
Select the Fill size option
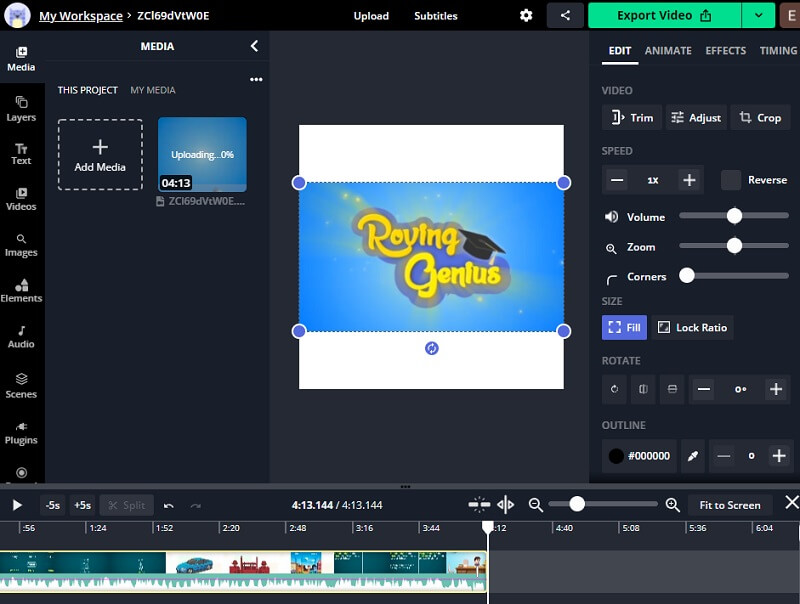click(623, 327)
